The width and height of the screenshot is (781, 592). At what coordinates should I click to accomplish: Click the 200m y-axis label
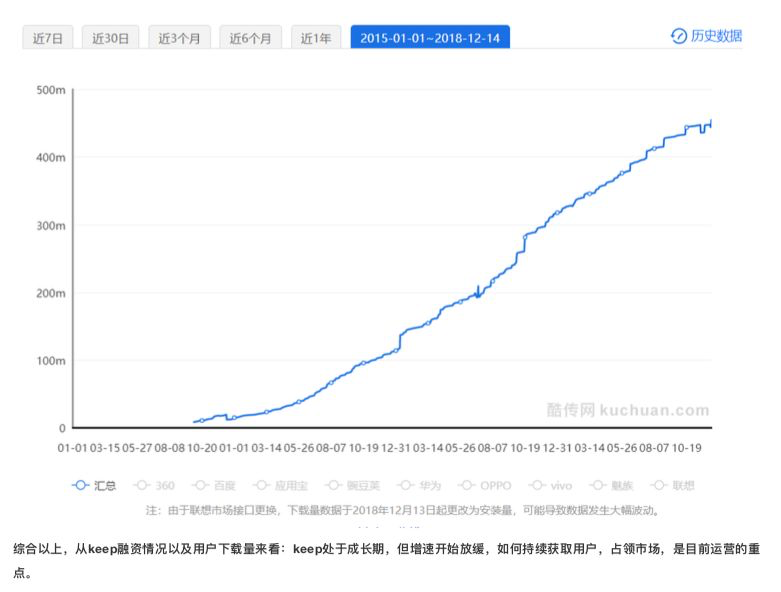pyautogui.click(x=50, y=293)
